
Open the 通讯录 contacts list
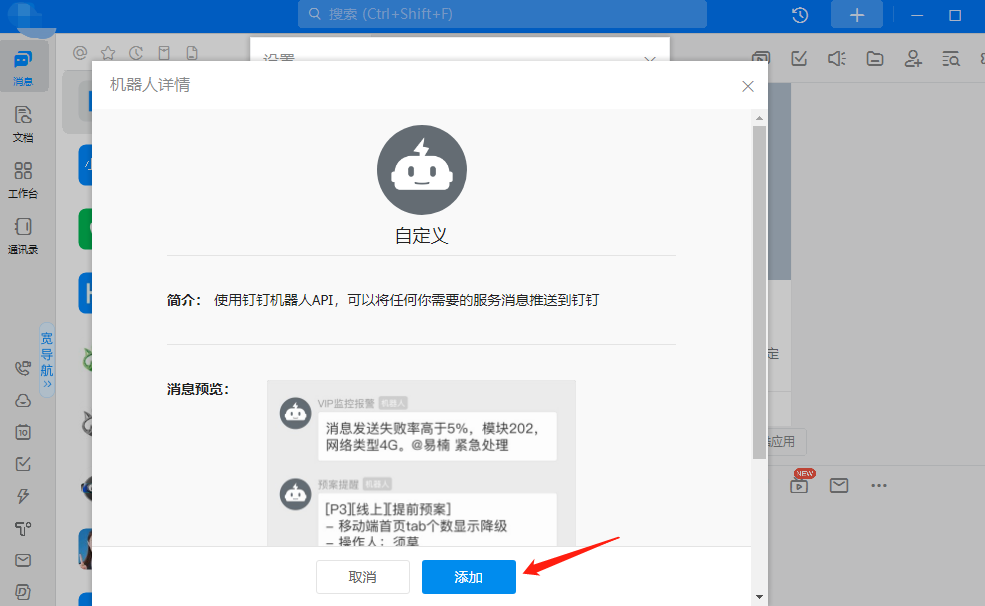(23, 233)
